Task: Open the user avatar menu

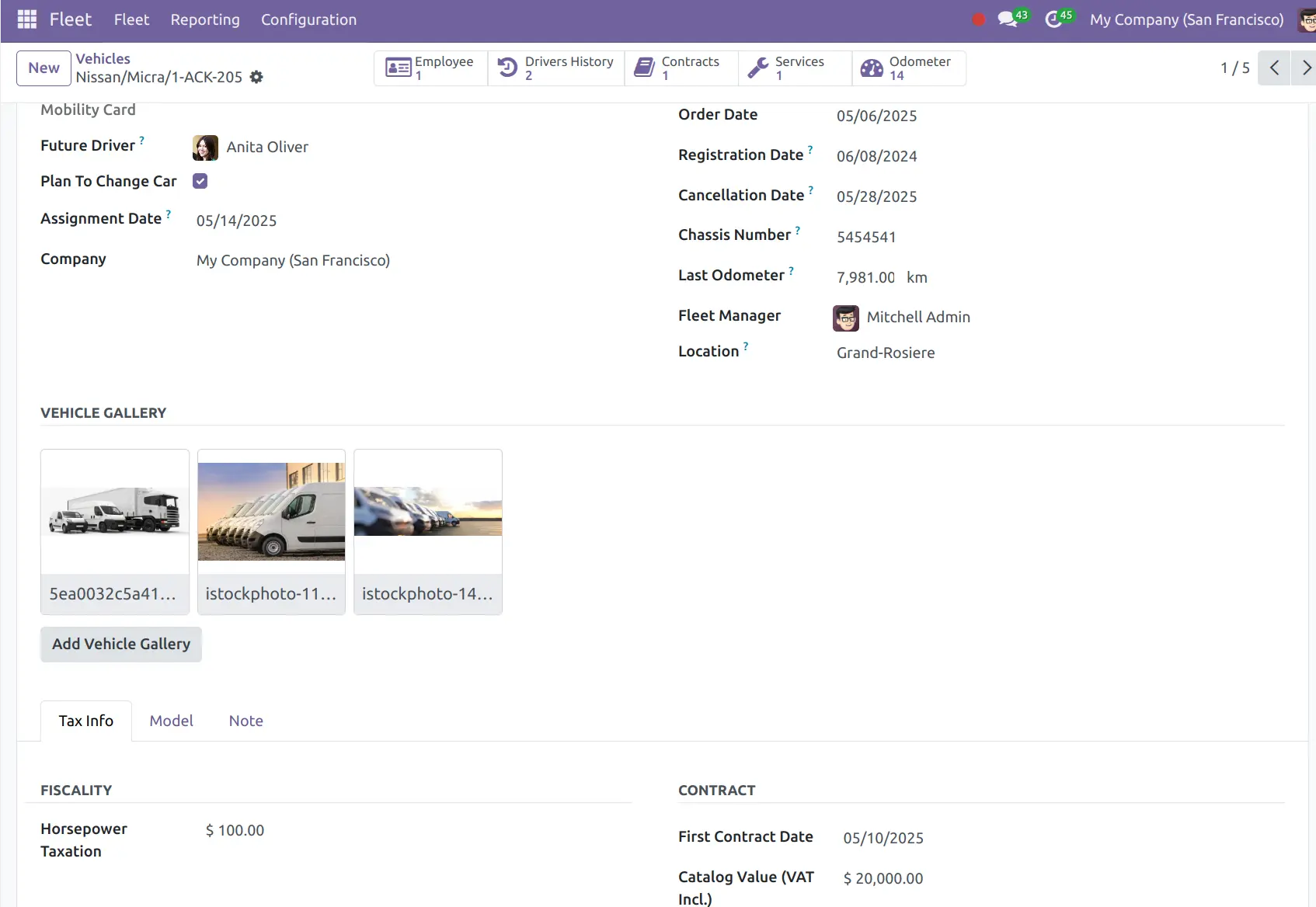Action: pyautogui.click(x=1307, y=20)
